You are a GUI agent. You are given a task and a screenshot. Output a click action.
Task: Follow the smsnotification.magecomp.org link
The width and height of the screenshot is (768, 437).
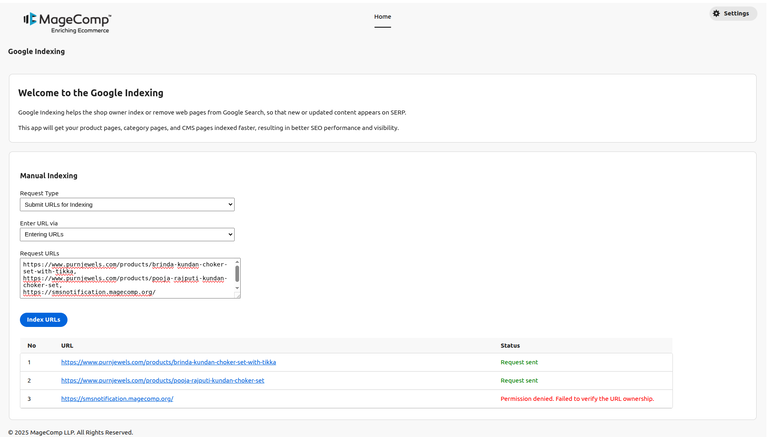tap(117, 399)
